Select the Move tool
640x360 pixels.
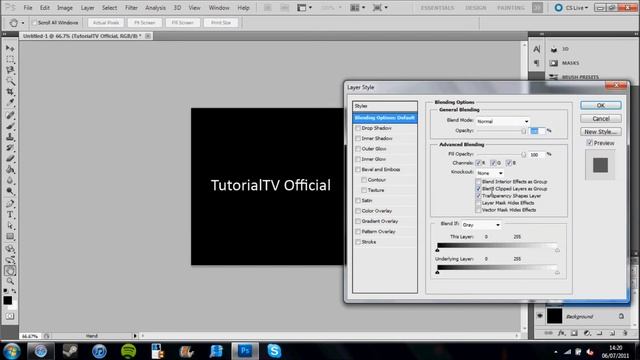[x=10, y=48]
